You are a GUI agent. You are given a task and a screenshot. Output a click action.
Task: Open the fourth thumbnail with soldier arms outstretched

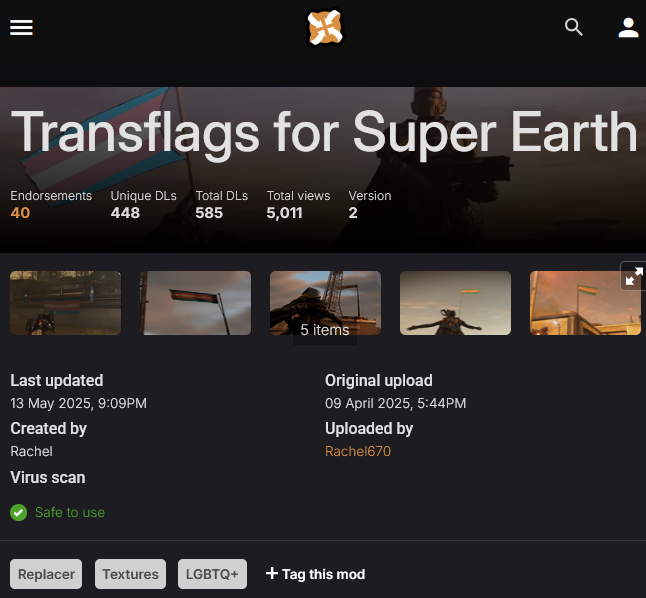click(x=455, y=303)
